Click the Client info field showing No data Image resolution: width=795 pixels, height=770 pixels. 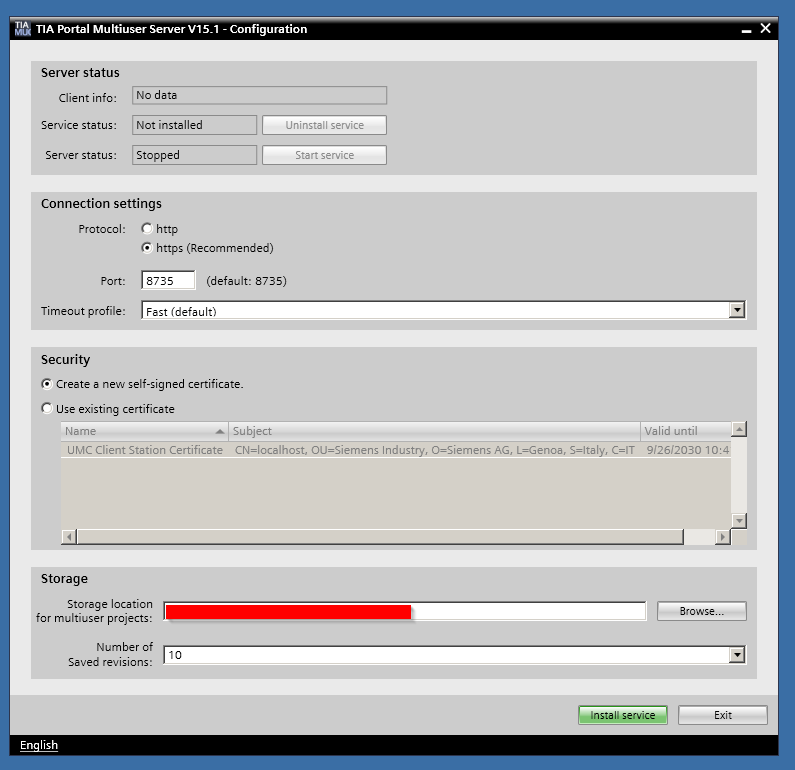click(260, 95)
